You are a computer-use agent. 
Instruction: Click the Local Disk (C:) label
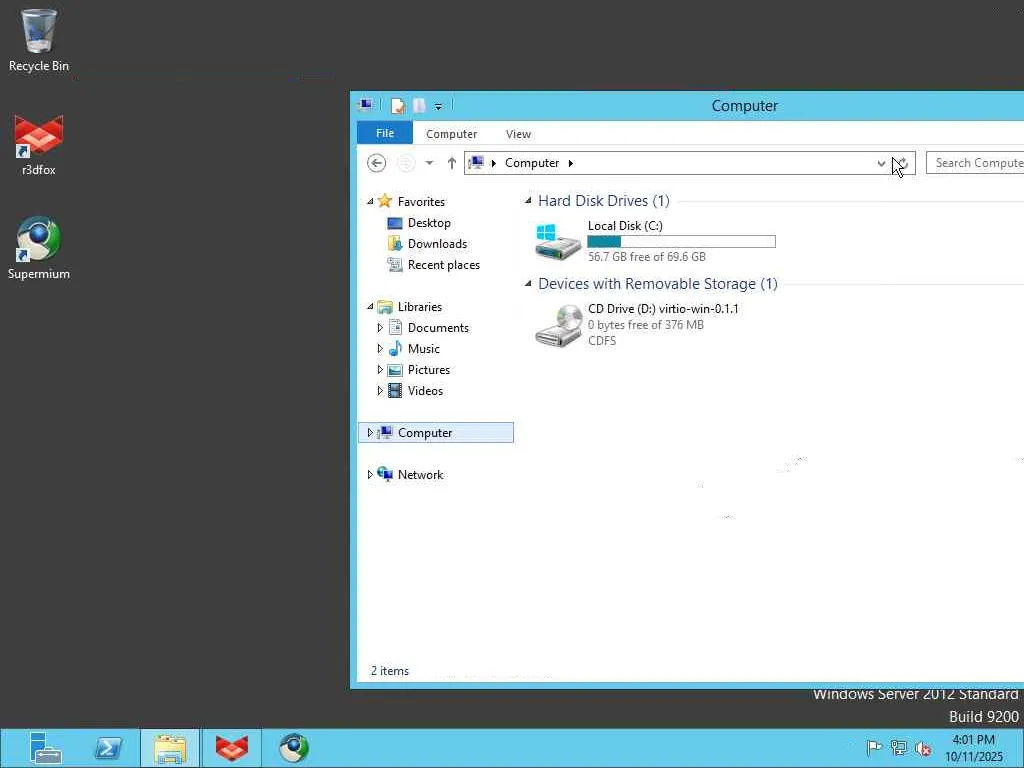point(625,226)
